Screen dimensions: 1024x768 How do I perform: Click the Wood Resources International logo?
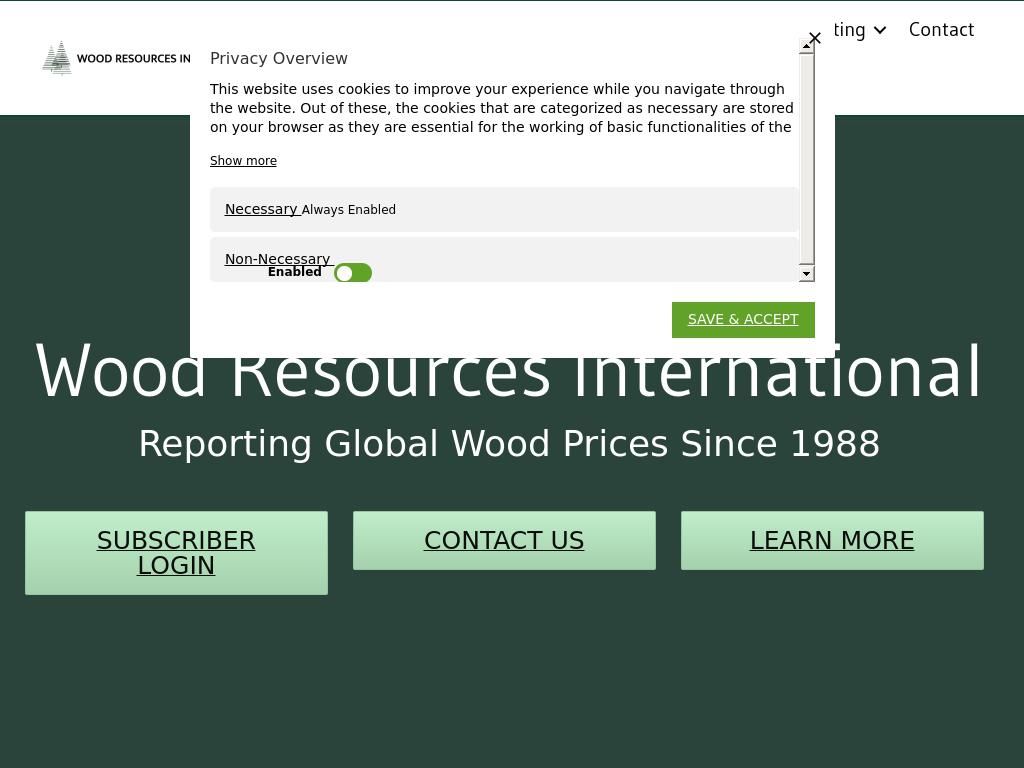coord(116,58)
